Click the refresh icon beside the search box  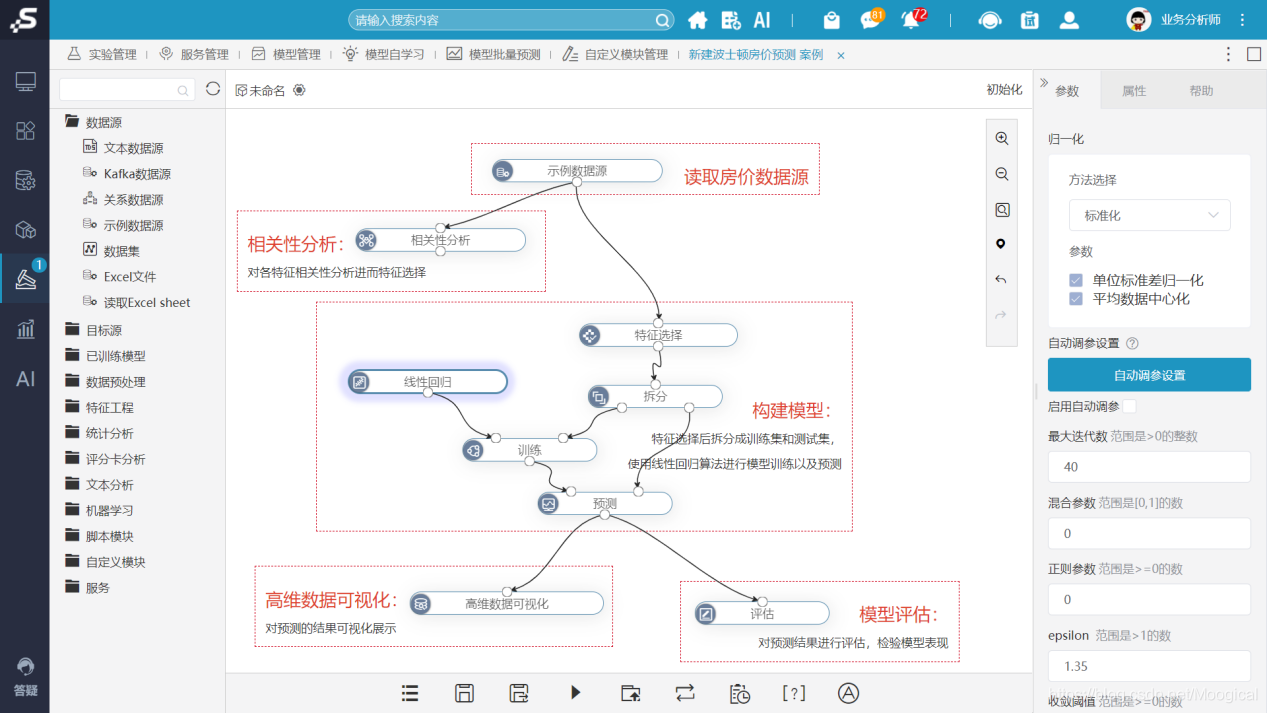[211, 88]
